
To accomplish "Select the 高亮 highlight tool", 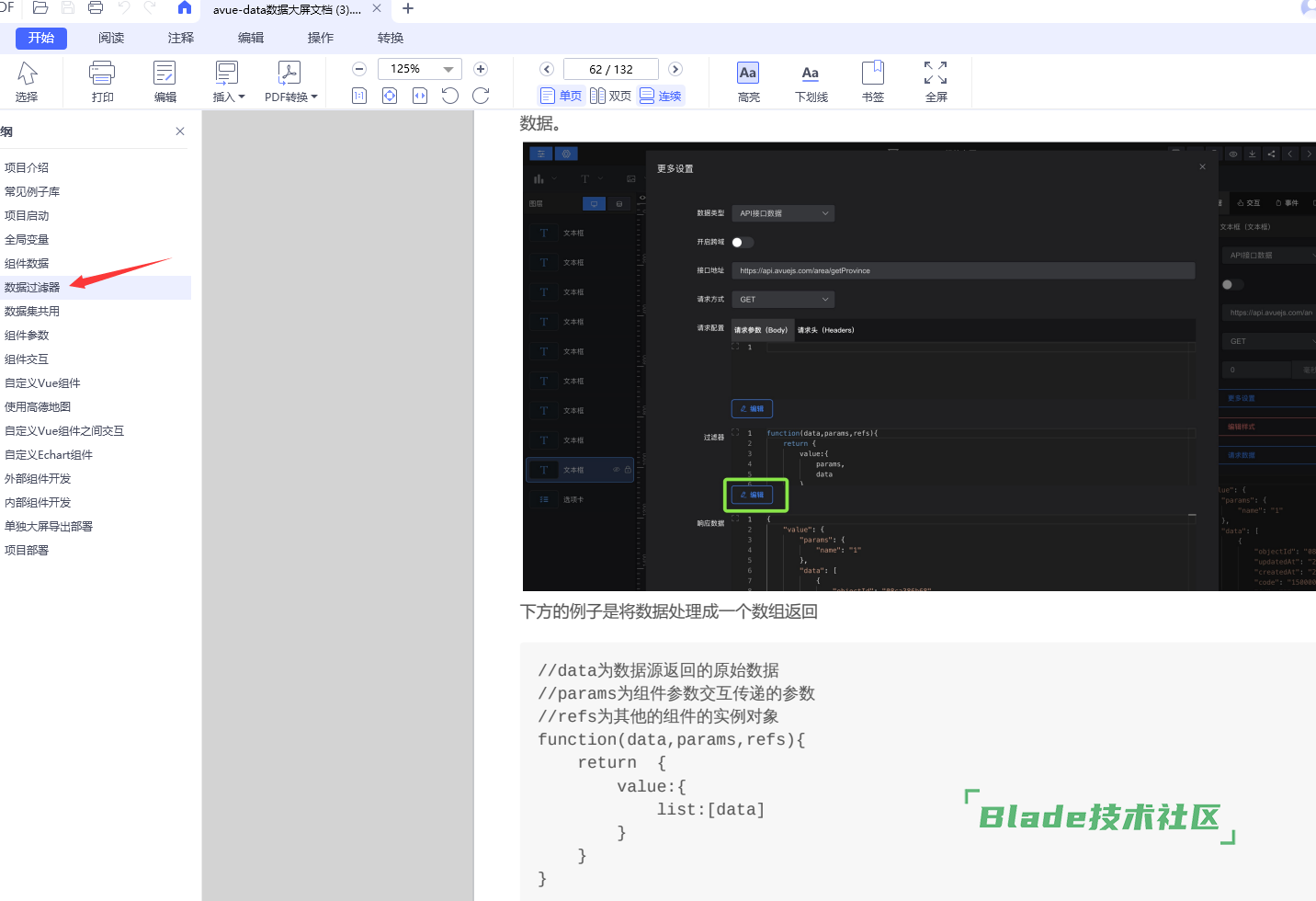I will pos(748,82).
